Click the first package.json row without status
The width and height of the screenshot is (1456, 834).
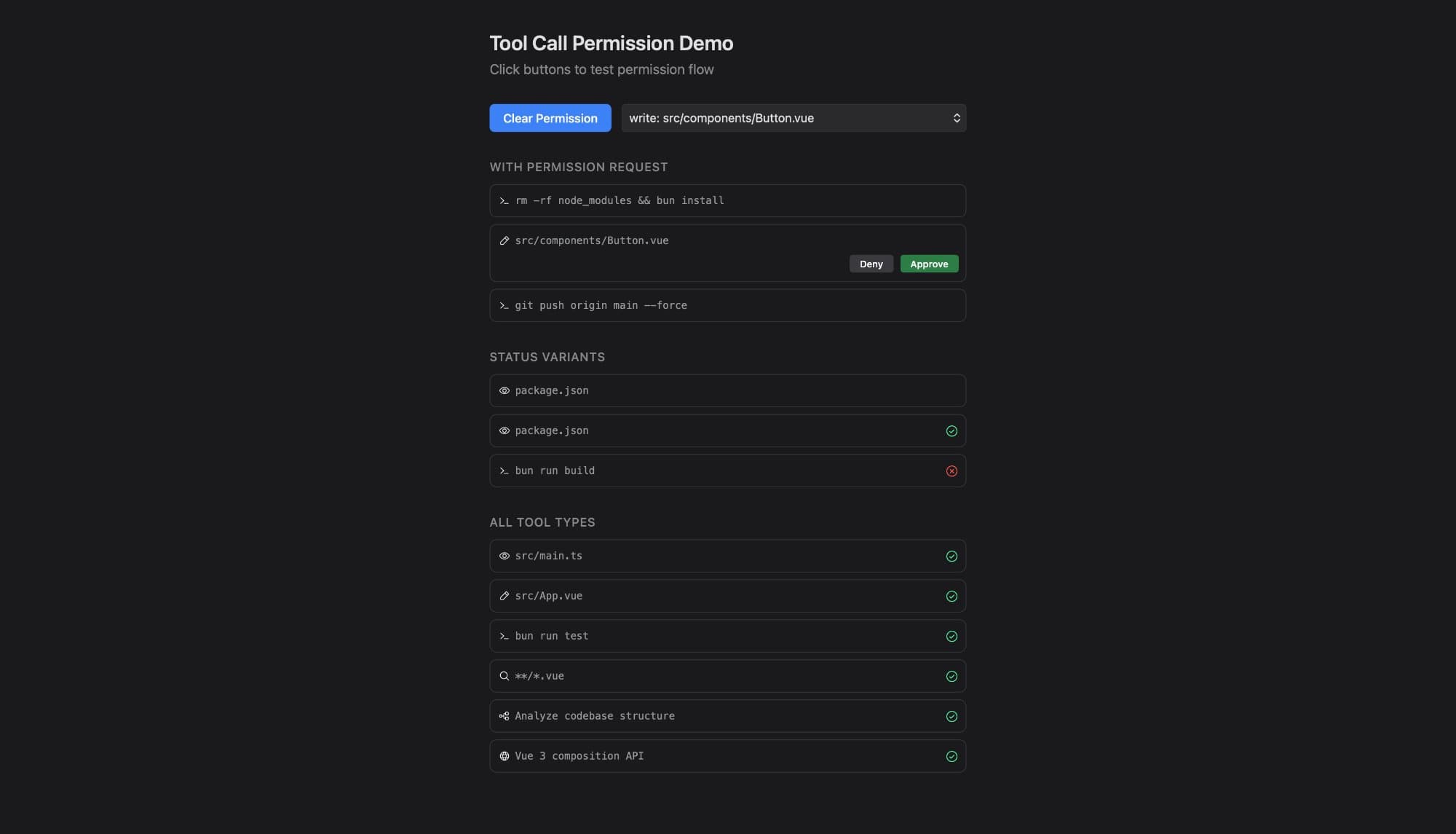coord(727,391)
